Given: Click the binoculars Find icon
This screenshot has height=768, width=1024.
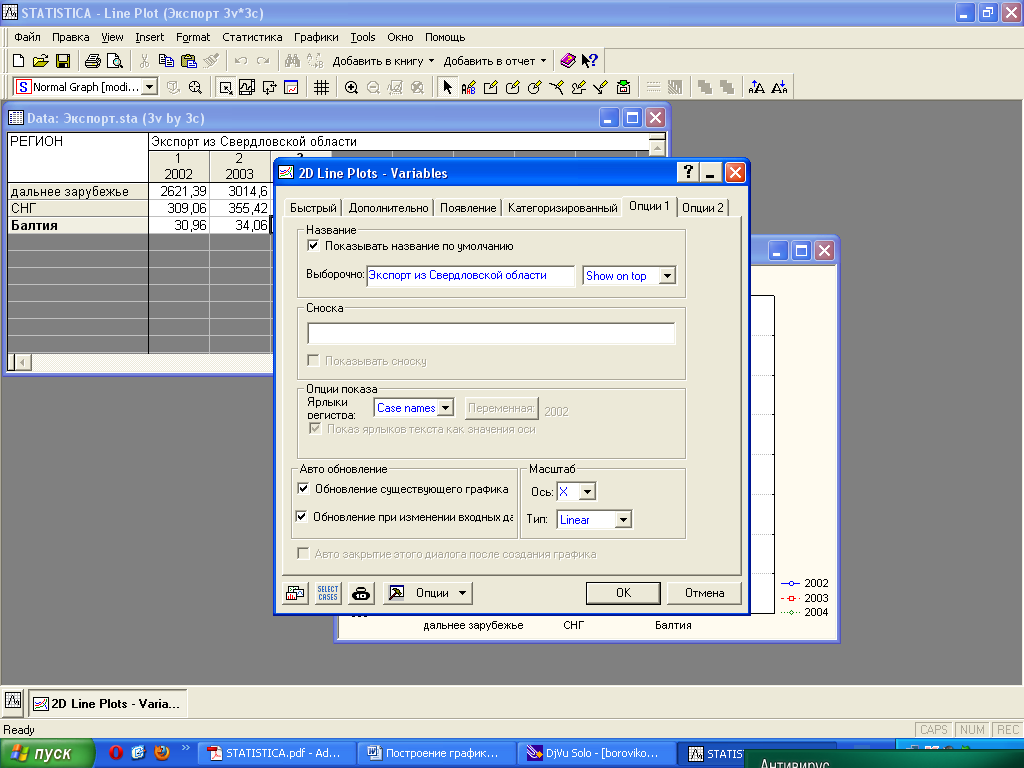Looking at the screenshot, I should tap(293, 61).
